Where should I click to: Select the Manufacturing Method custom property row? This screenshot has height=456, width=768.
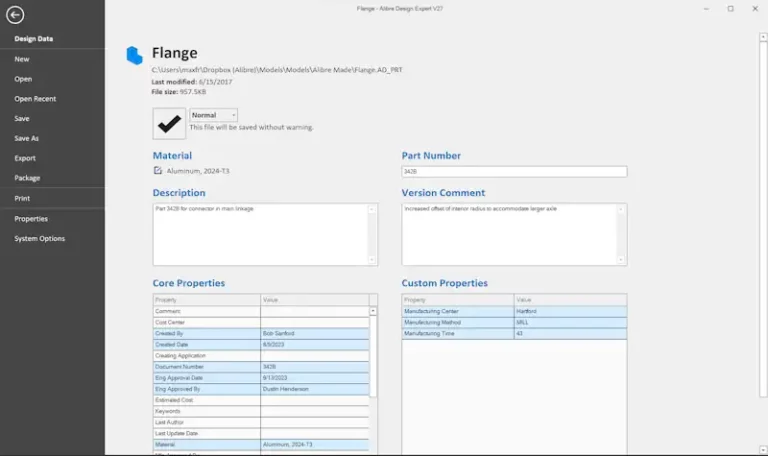click(x=514, y=322)
